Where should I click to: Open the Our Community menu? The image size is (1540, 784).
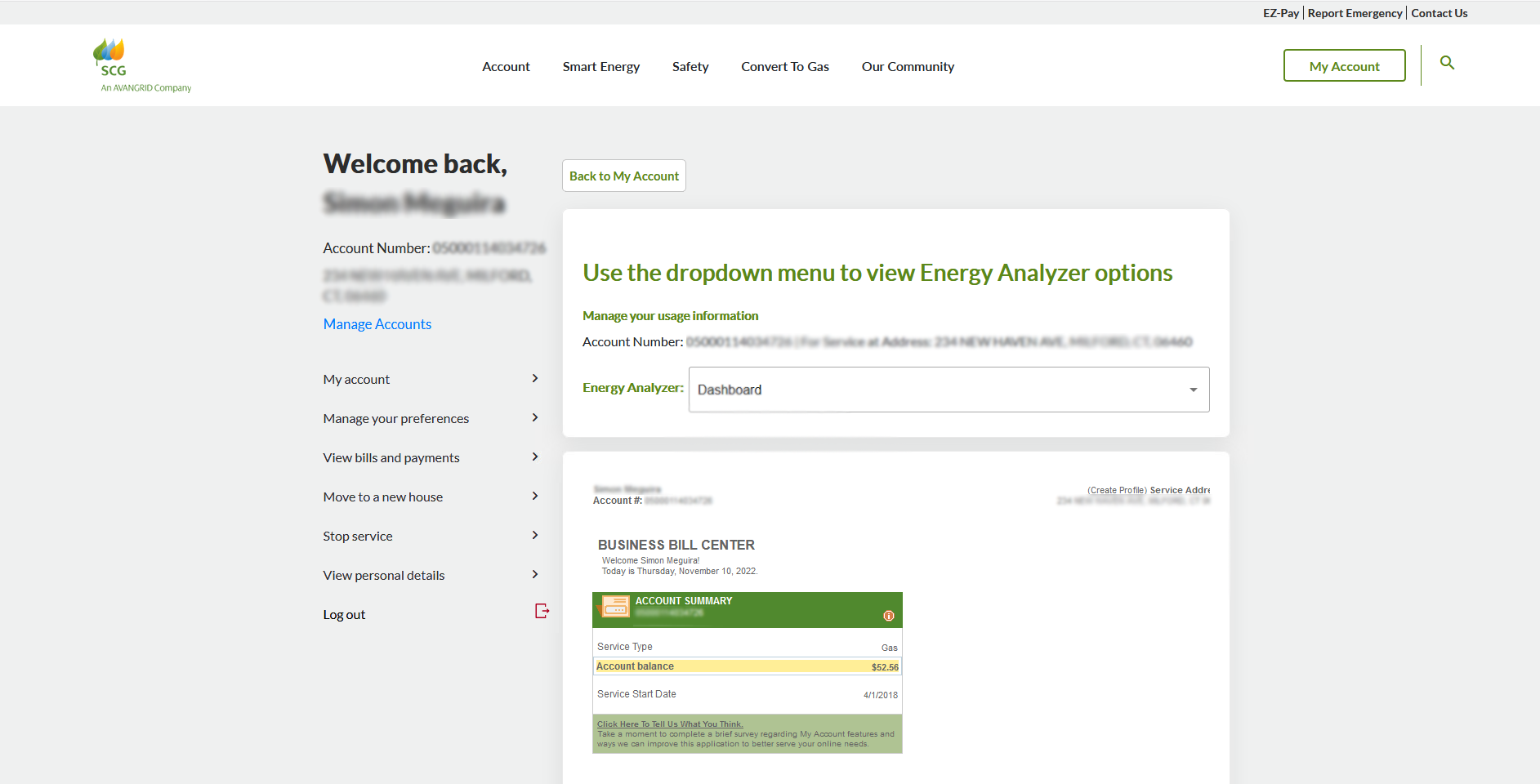point(908,67)
